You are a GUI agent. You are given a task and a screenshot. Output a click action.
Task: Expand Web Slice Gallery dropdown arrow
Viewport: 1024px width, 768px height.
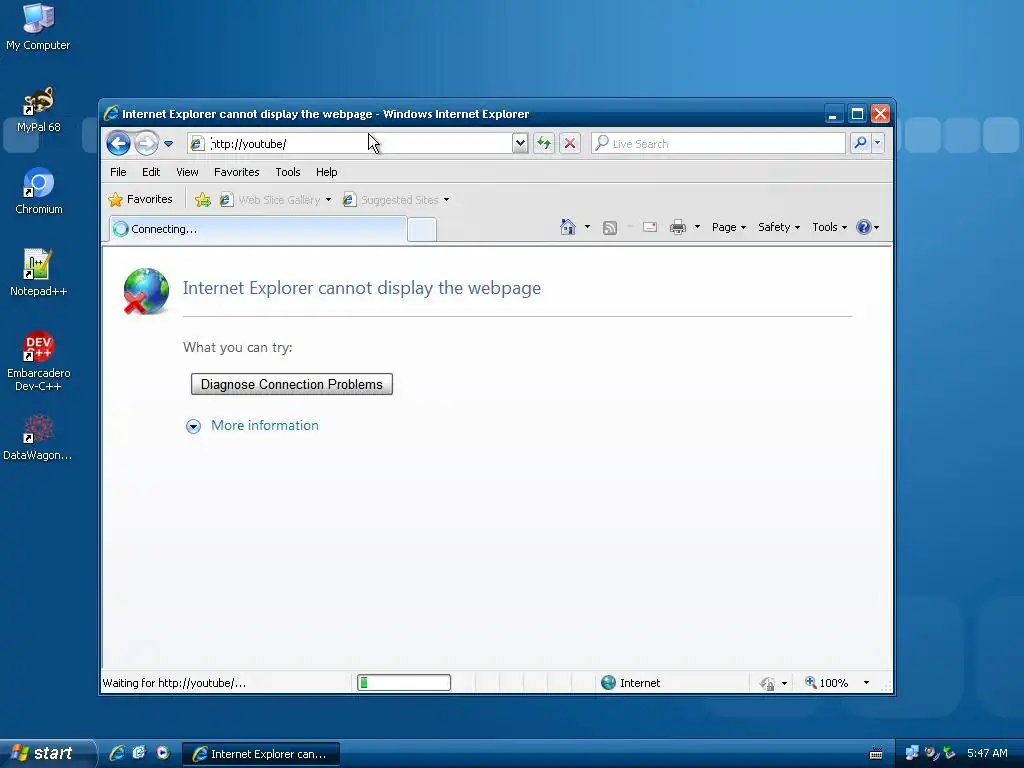(328, 200)
